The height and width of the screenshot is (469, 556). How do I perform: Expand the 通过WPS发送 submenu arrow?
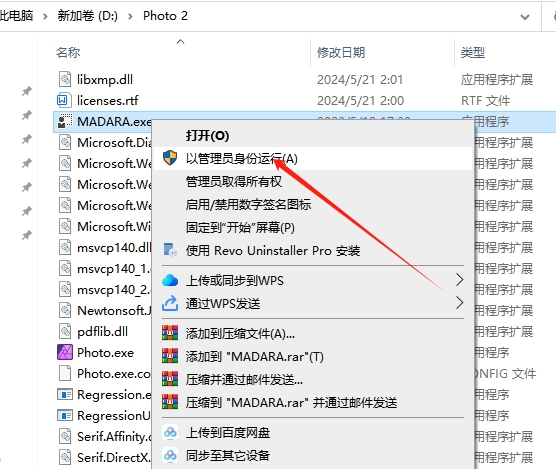click(x=459, y=303)
